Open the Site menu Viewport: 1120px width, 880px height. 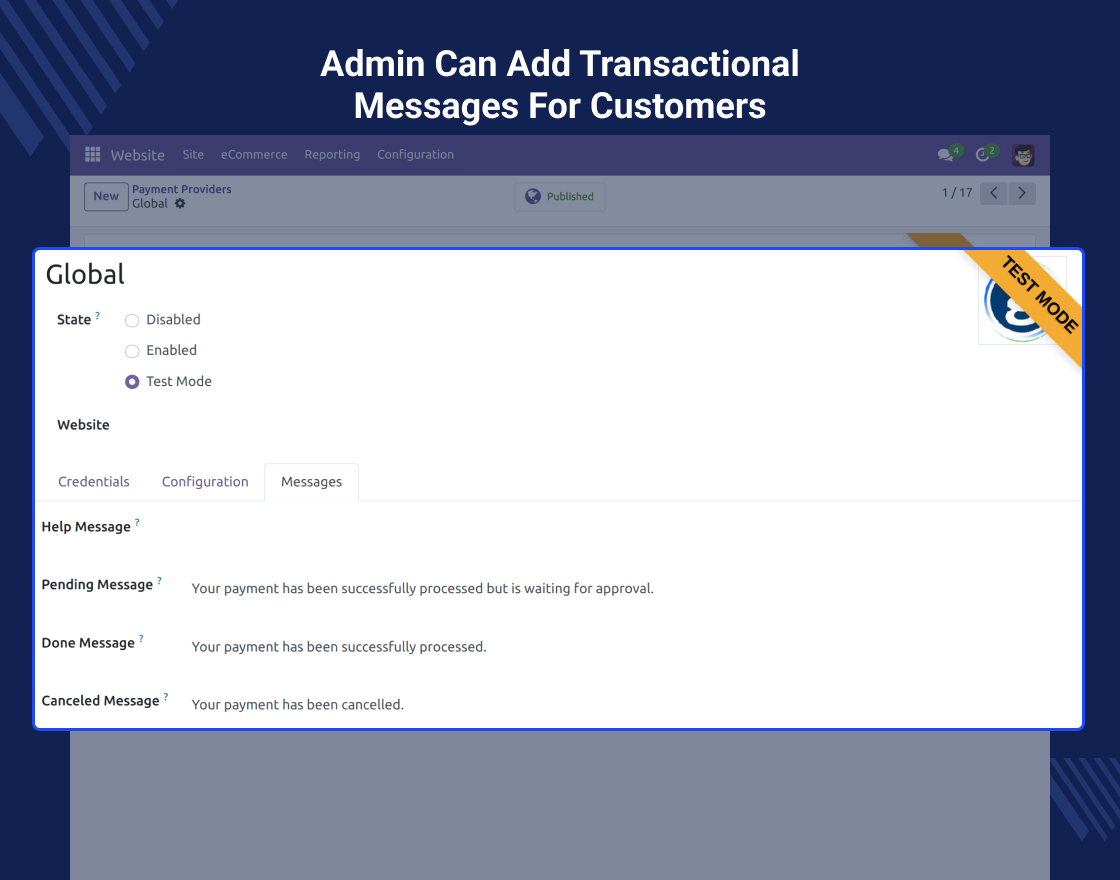(193, 154)
